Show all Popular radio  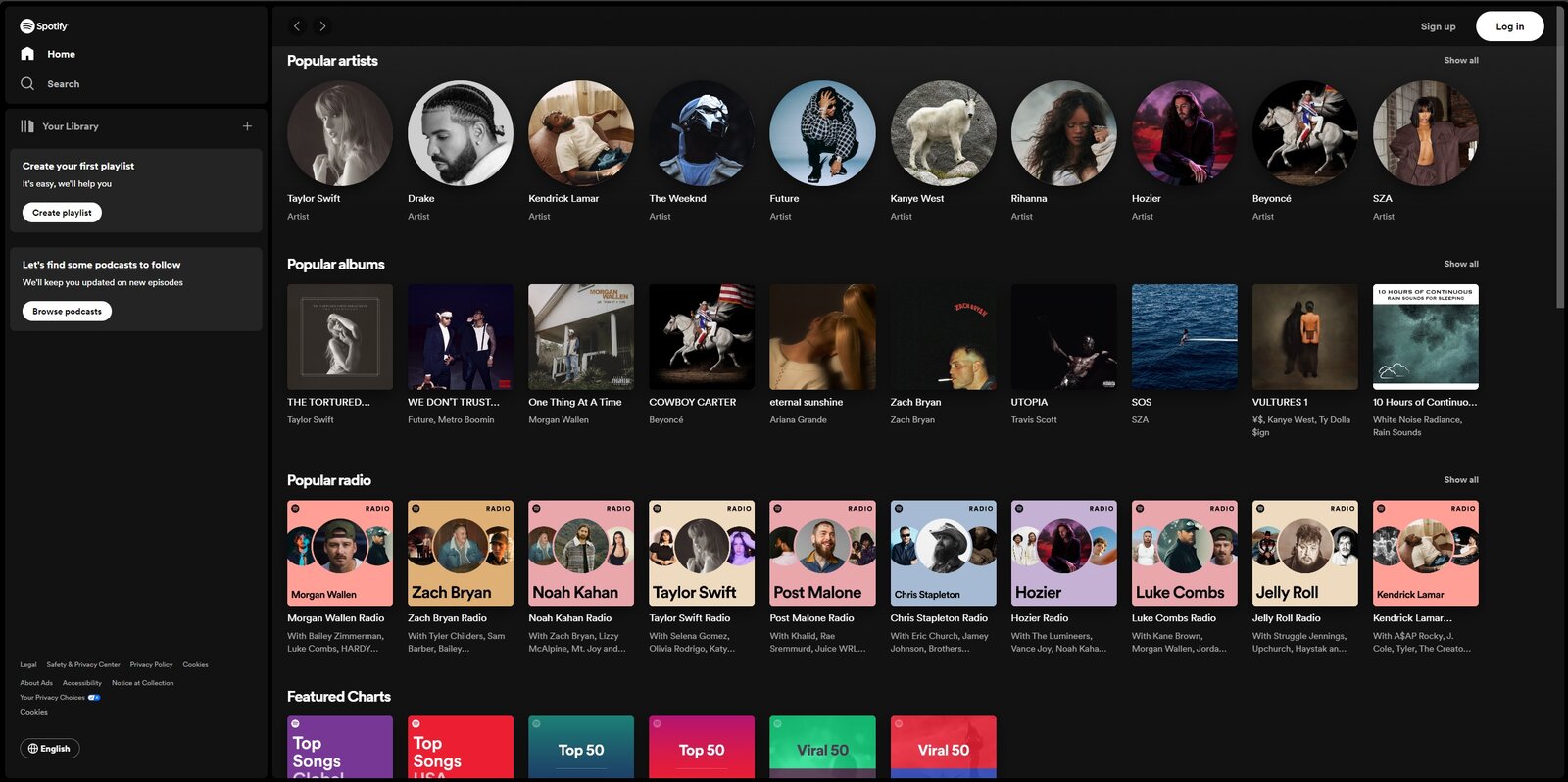click(x=1461, y=480)
